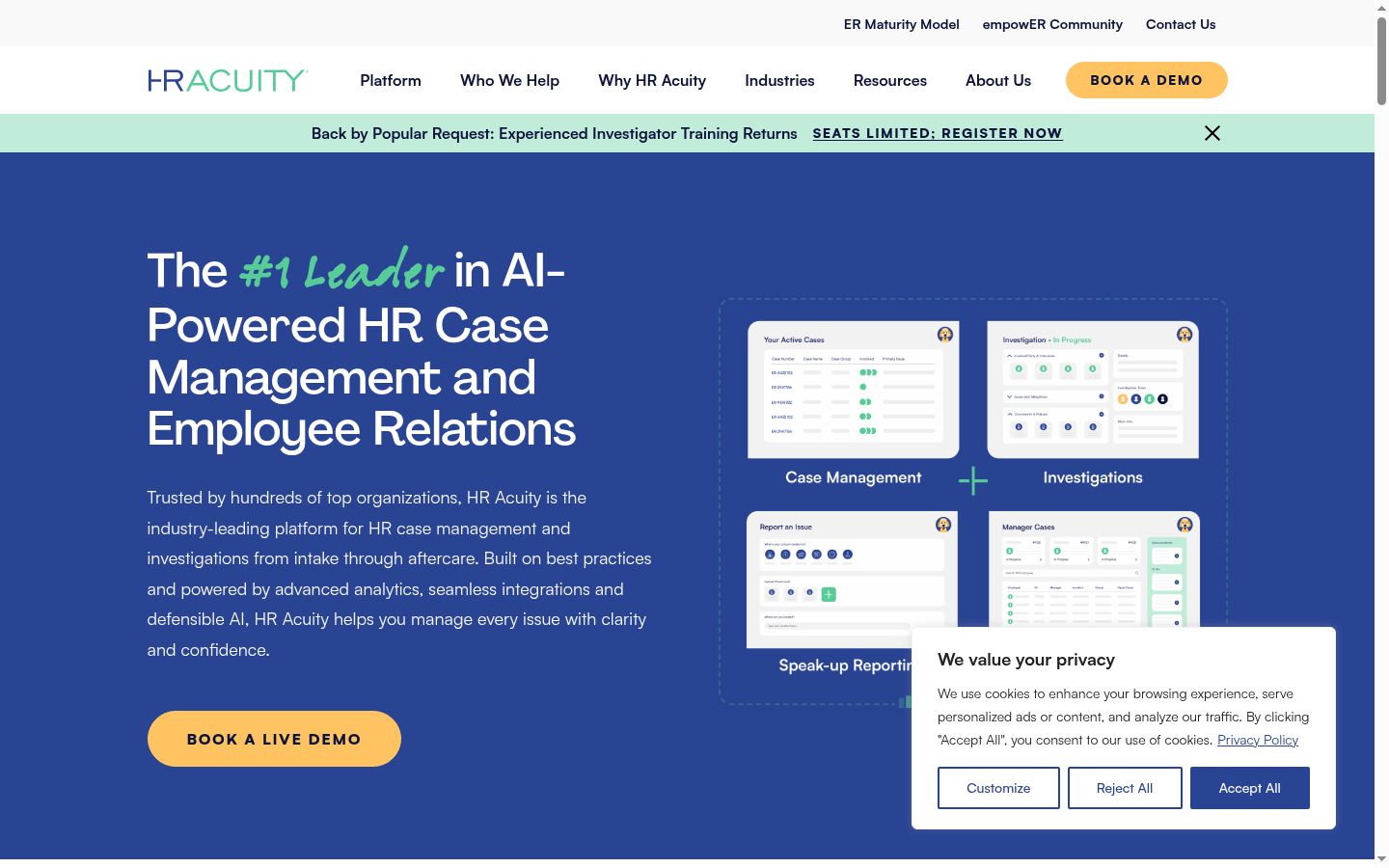1389x868 pixels.
Task: Reject all cookies
Action: (x=1125, y=788)
